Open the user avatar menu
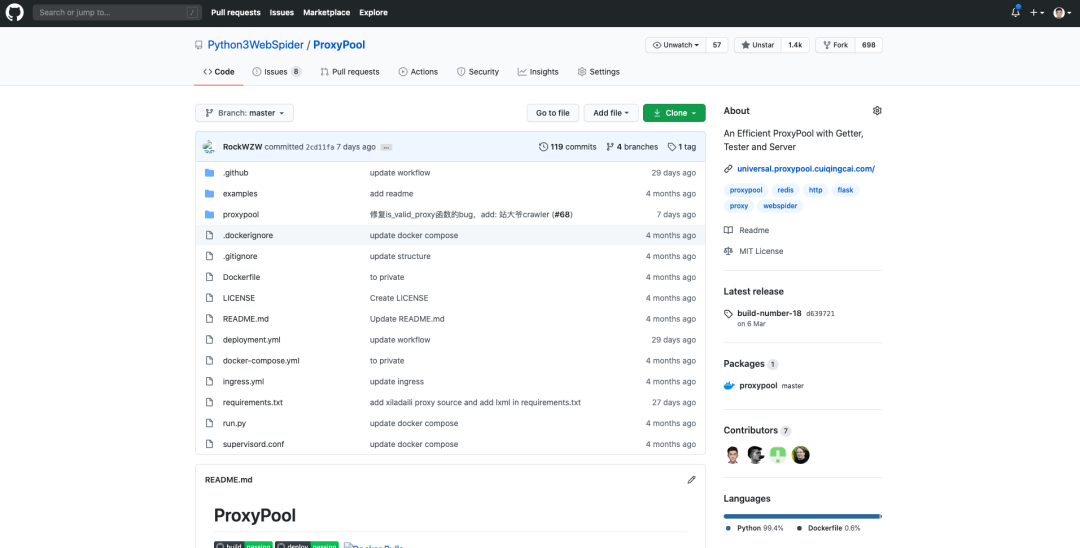This screenshot has width=1080, height=548. click(x=1062, y=12)
